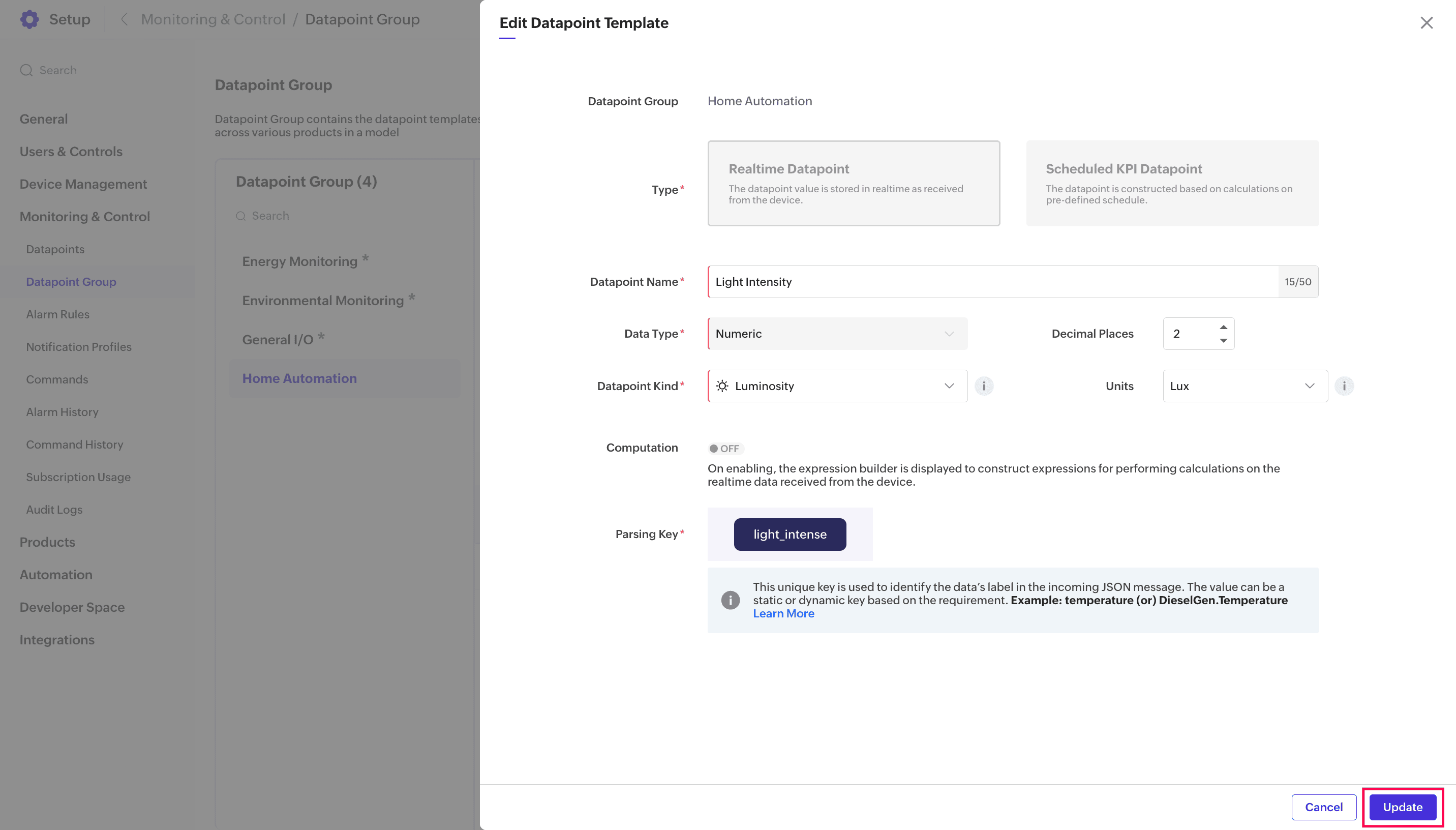Screen dimensions: 1456x830
Task: Click the info icon in Parsing Key note
Action: pos(730,600)
